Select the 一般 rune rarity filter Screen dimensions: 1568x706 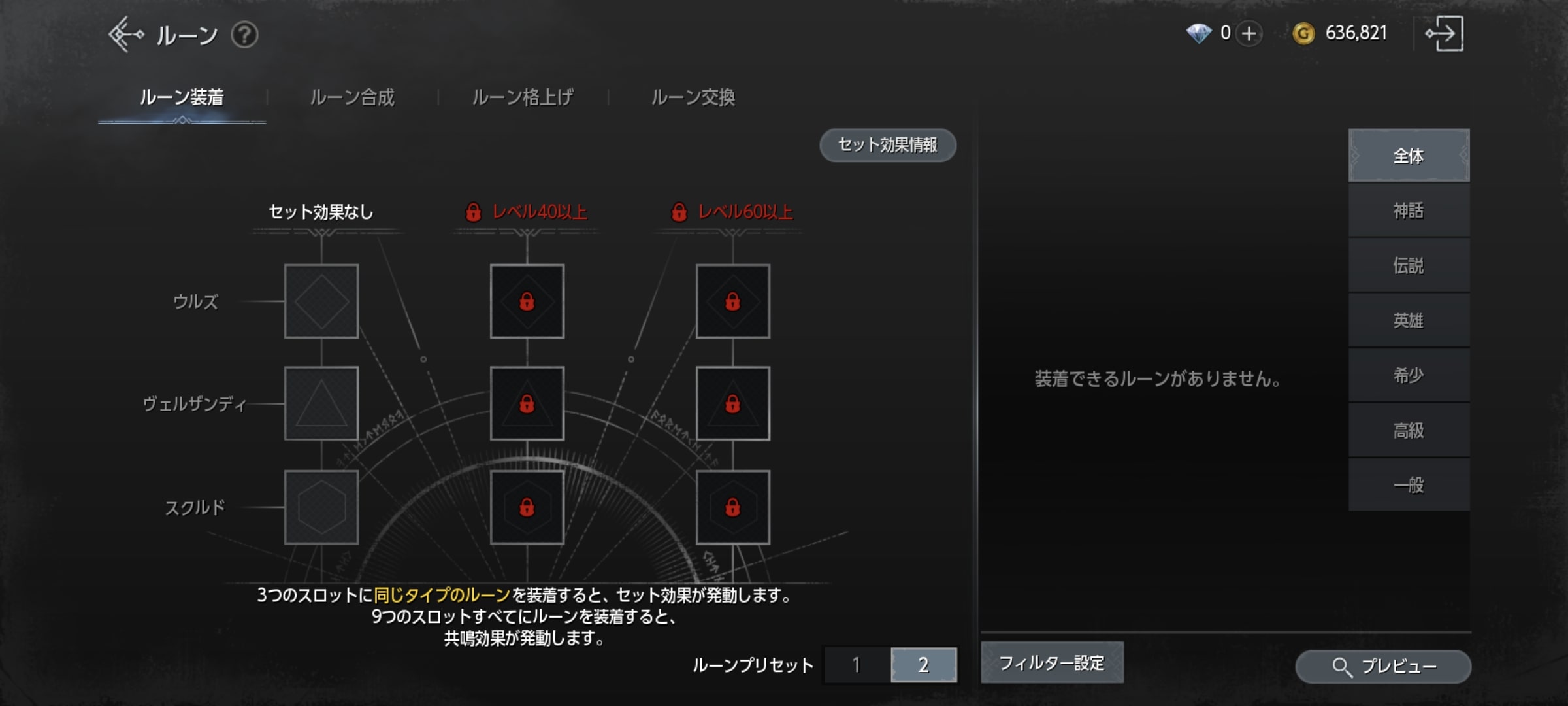[x=1409, y=484]
